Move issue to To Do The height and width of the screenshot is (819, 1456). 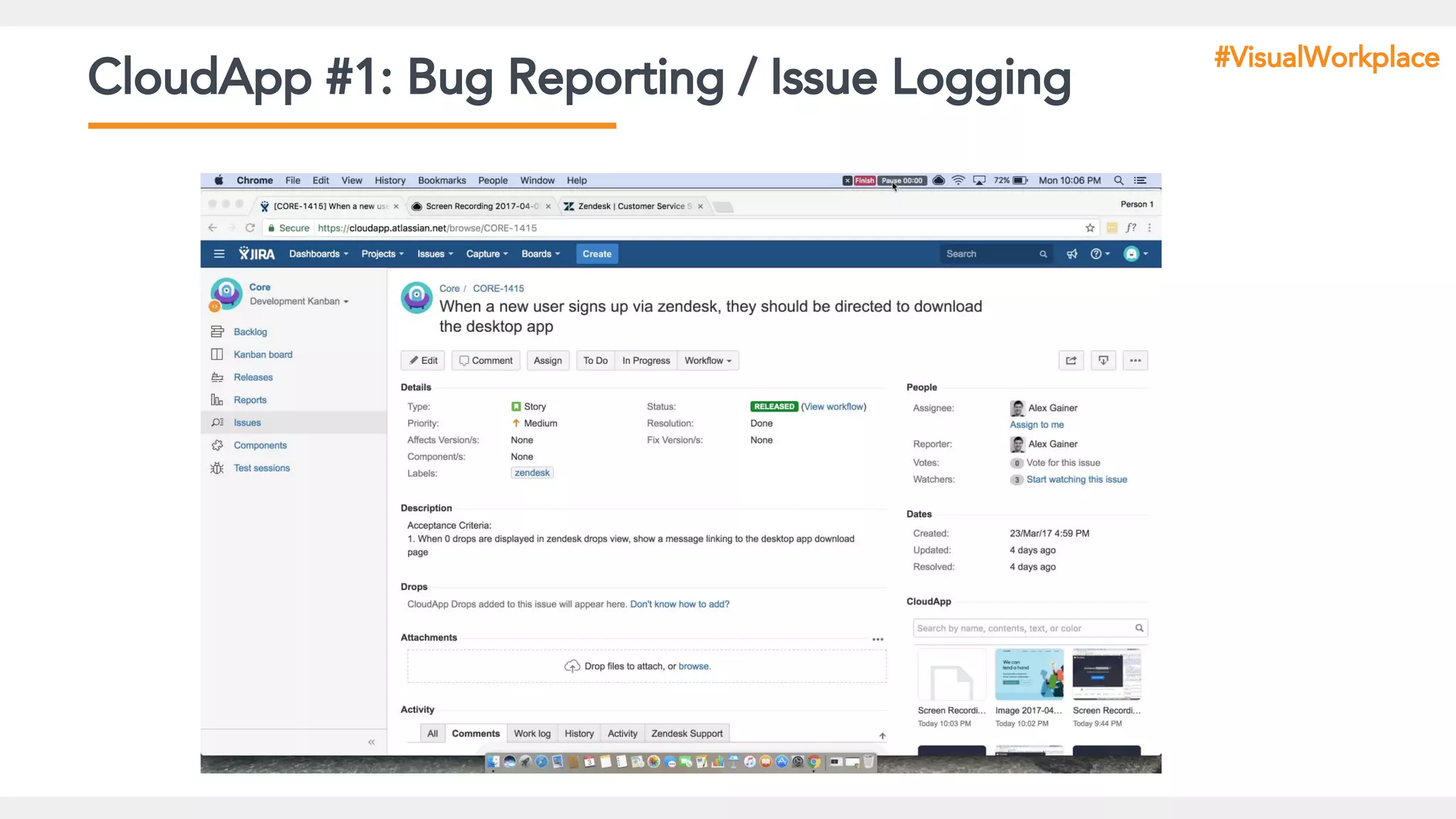[x=596, y=360]
